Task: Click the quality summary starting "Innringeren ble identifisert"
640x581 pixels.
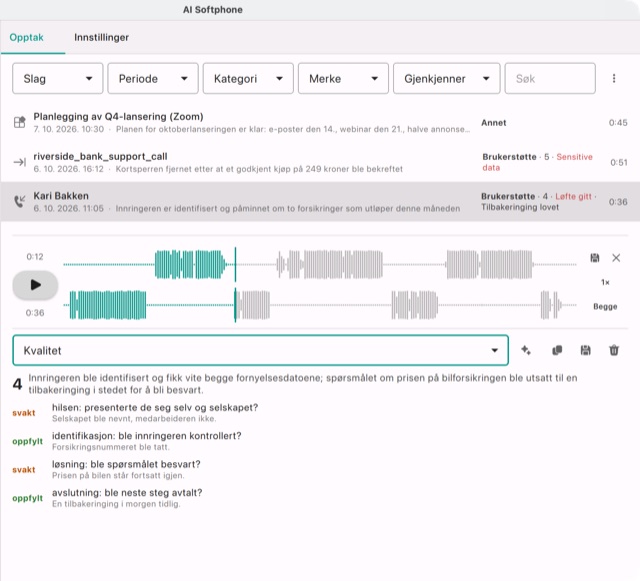Action: coord(302,384)
